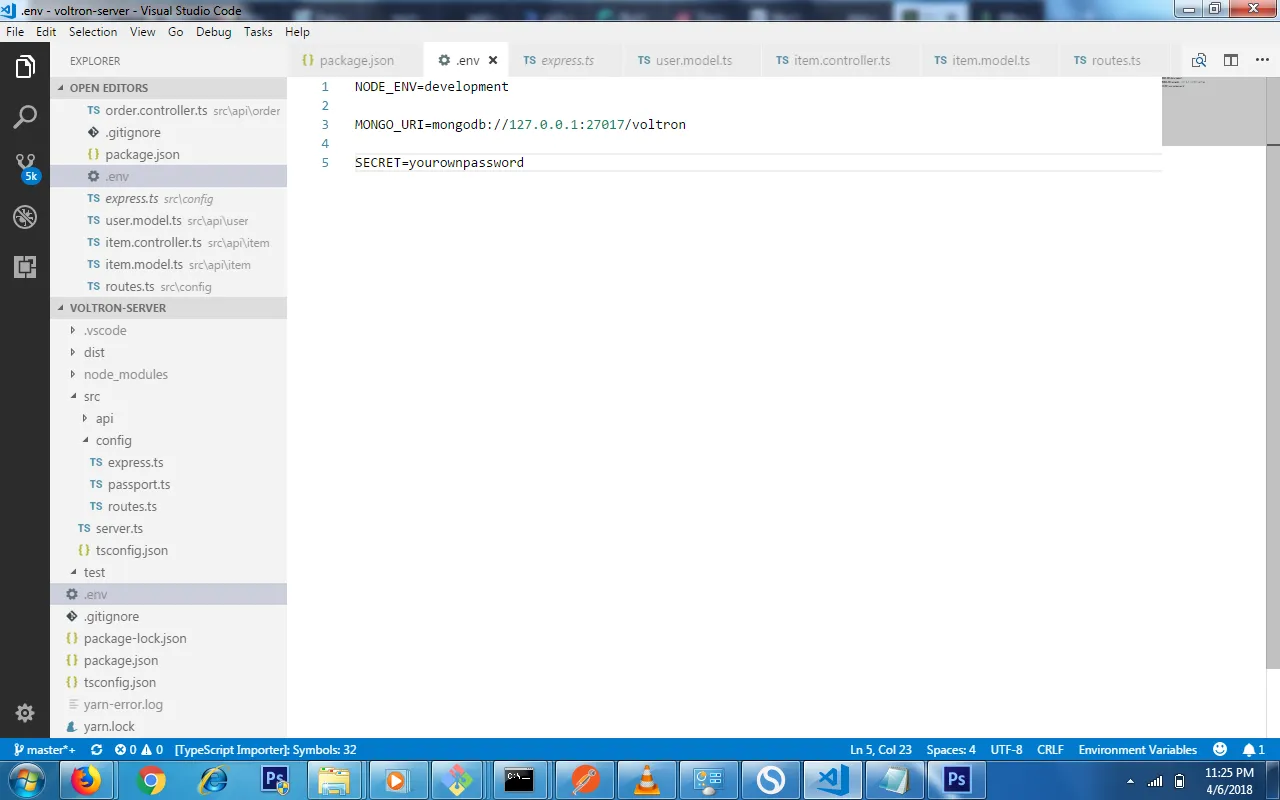
Task: Open package-lock.json in explorer
Action: click(135, 638)
